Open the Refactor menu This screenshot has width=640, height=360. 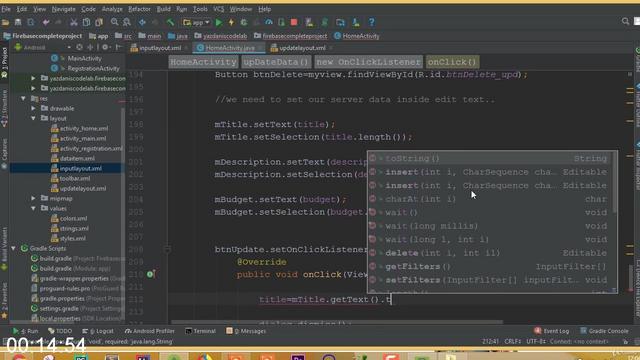[139, 9]
